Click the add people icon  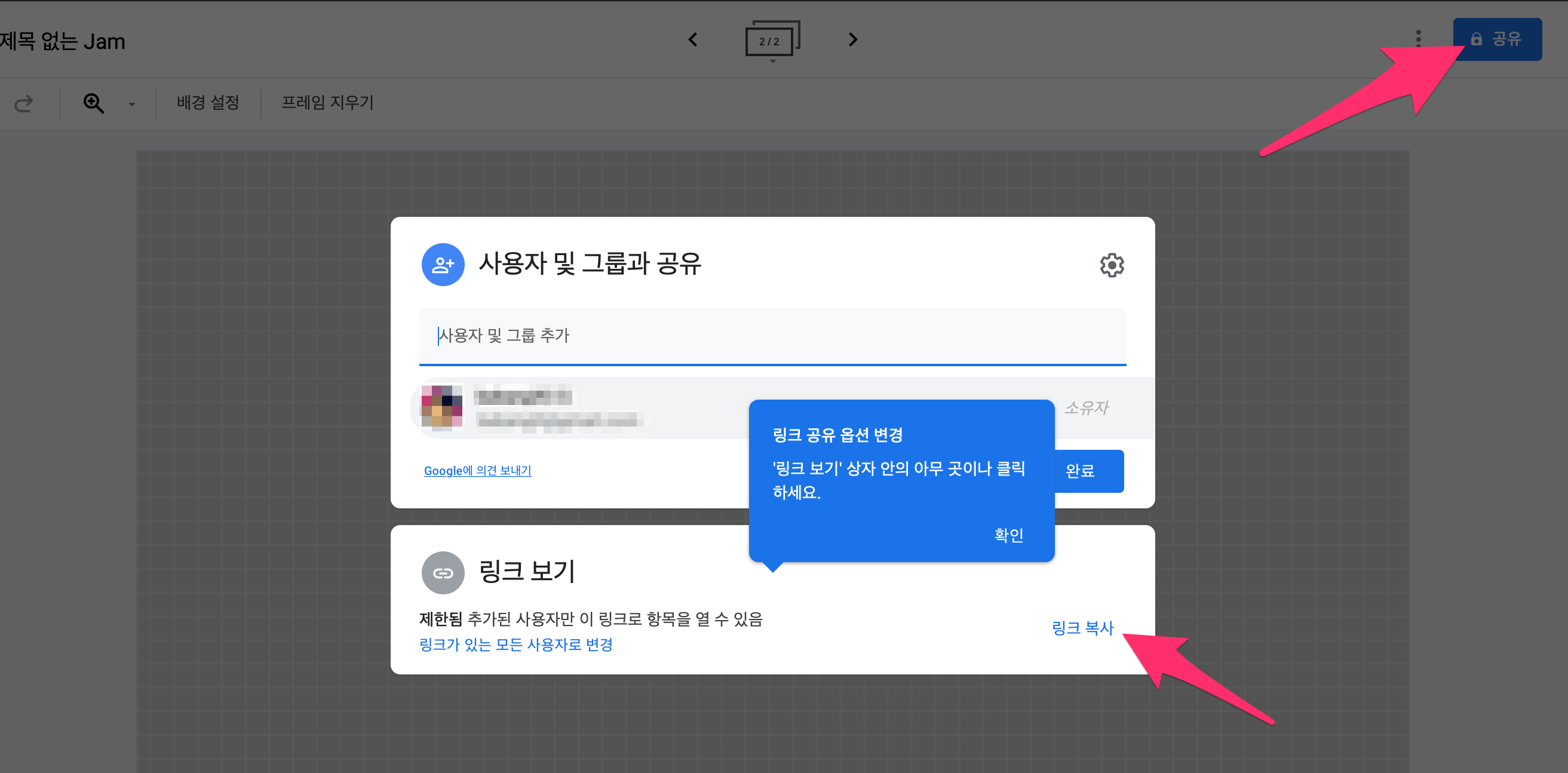coord(443,265)
